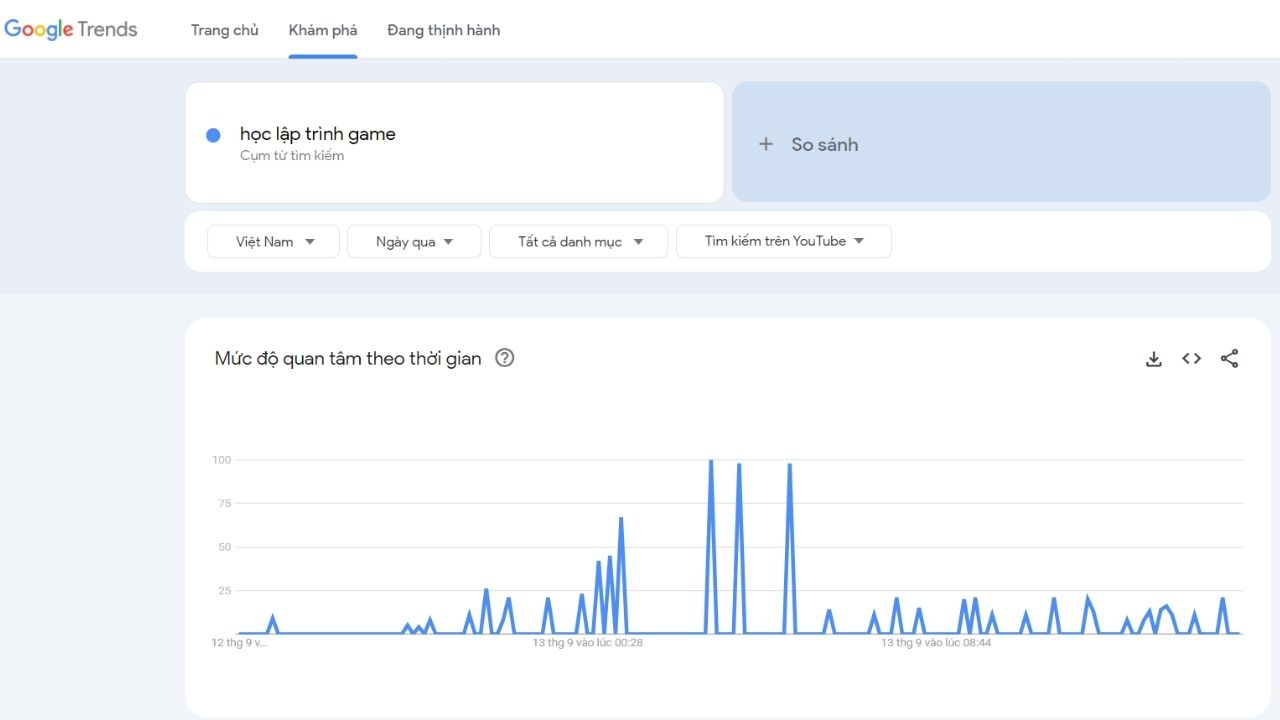Viewport: 1280px width, 720px height.
Task: Click the highest peak on the trend line
Action: (710, 462)
